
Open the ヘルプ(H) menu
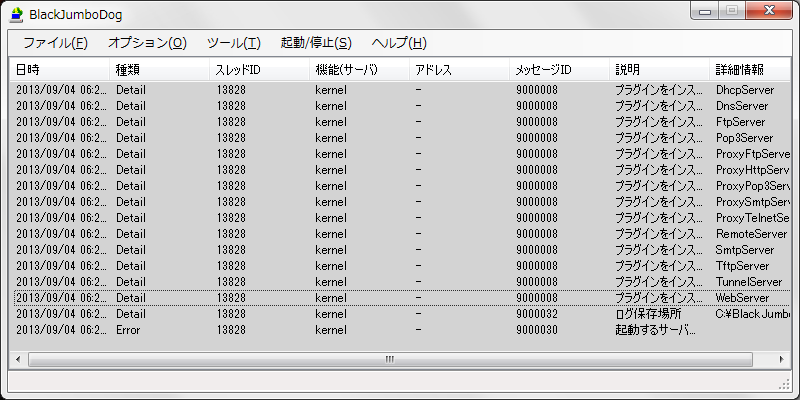(x=399, y=43)
